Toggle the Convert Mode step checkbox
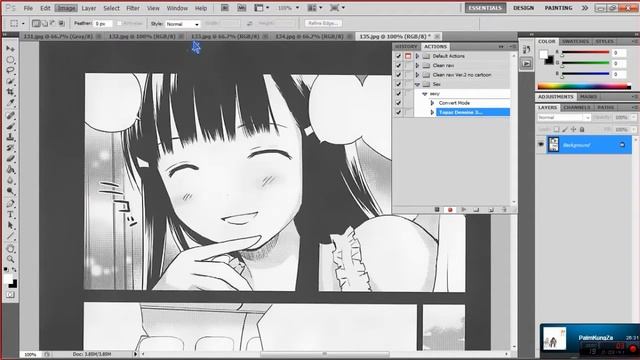 [398, 103]
